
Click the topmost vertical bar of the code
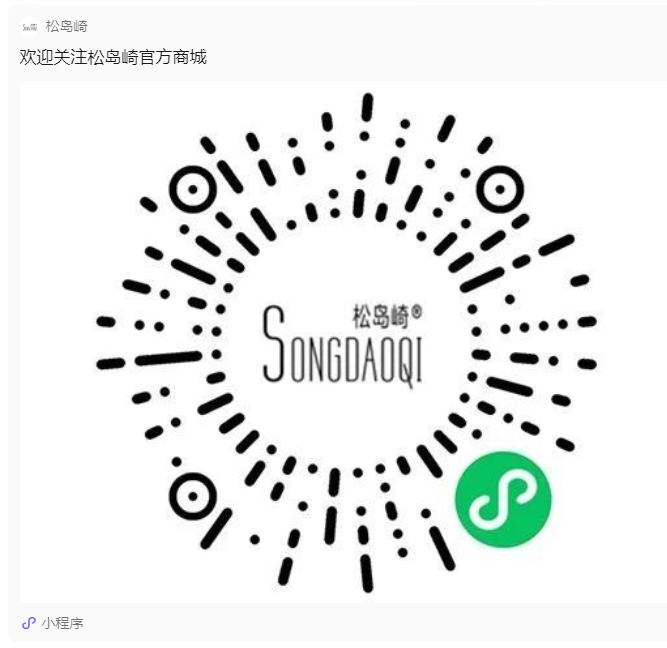tap(368, 107)
